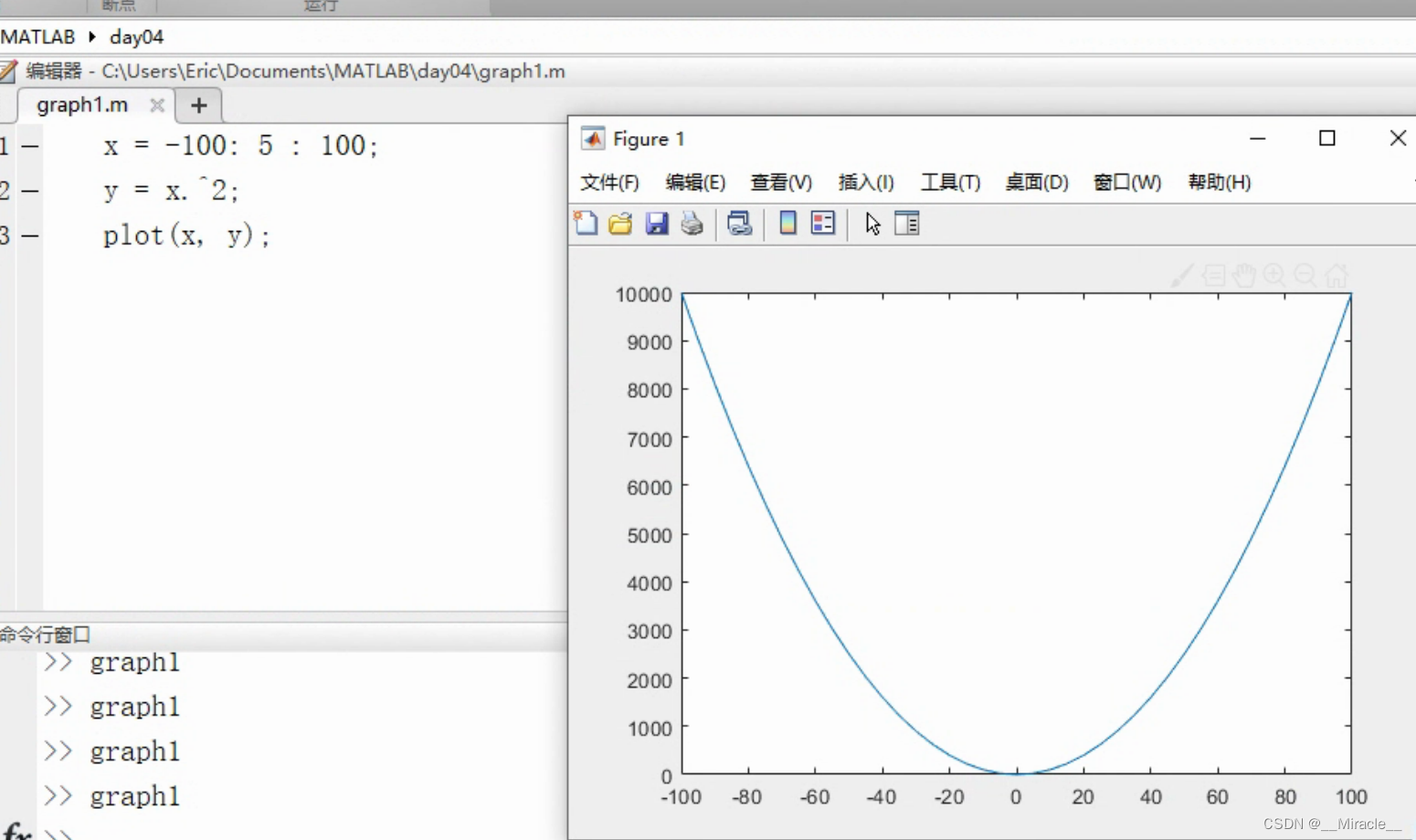Save the figure with the disk icon
The width and height of the screenshot is (1416, 840).
(x=657, y=223)
